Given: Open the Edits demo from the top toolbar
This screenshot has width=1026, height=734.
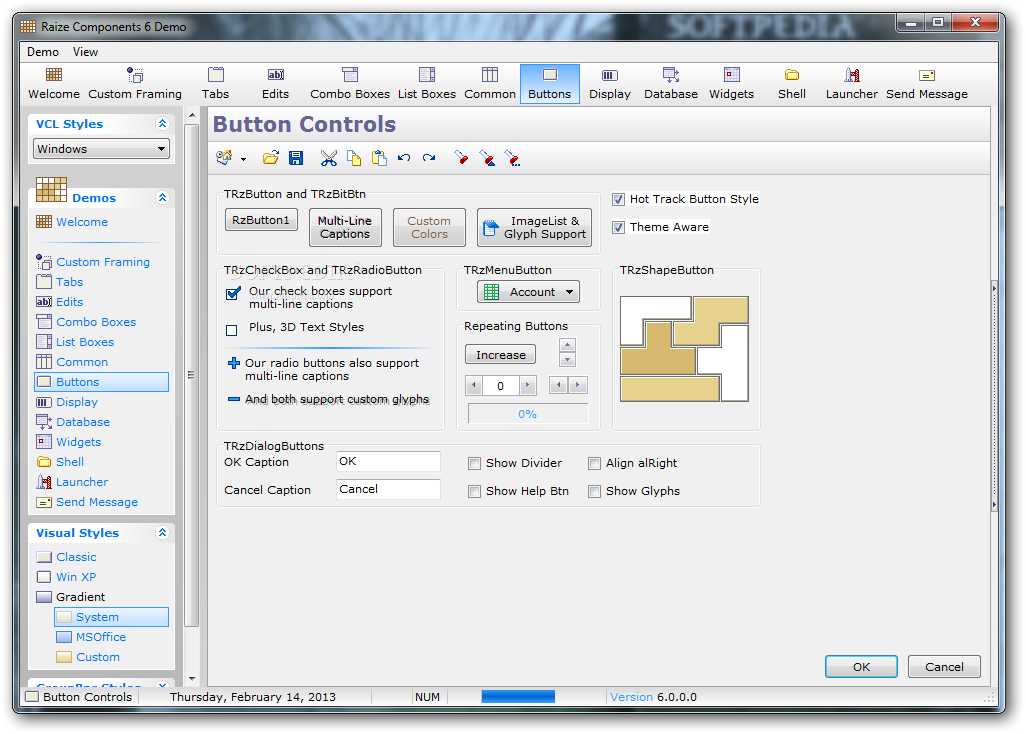Looking at the screenshot, I should point(275,84).
